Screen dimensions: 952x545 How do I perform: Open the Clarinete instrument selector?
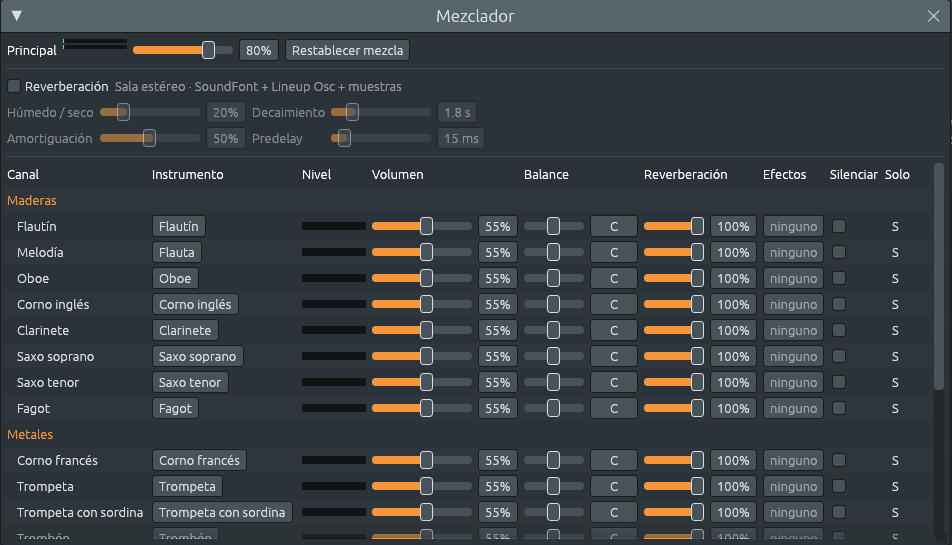click(x=185, y=331)
